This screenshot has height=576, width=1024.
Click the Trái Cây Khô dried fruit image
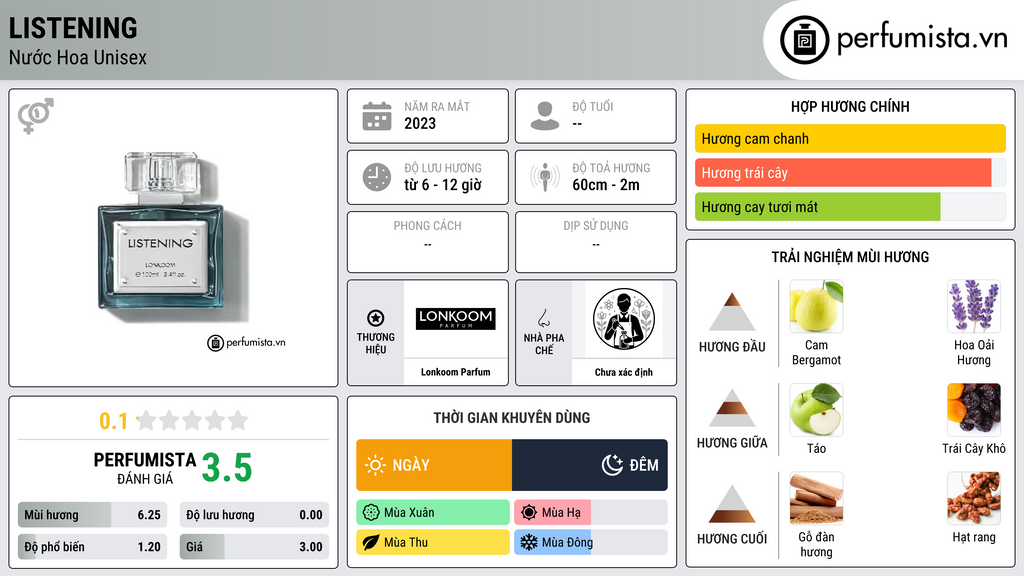(974, 410)
